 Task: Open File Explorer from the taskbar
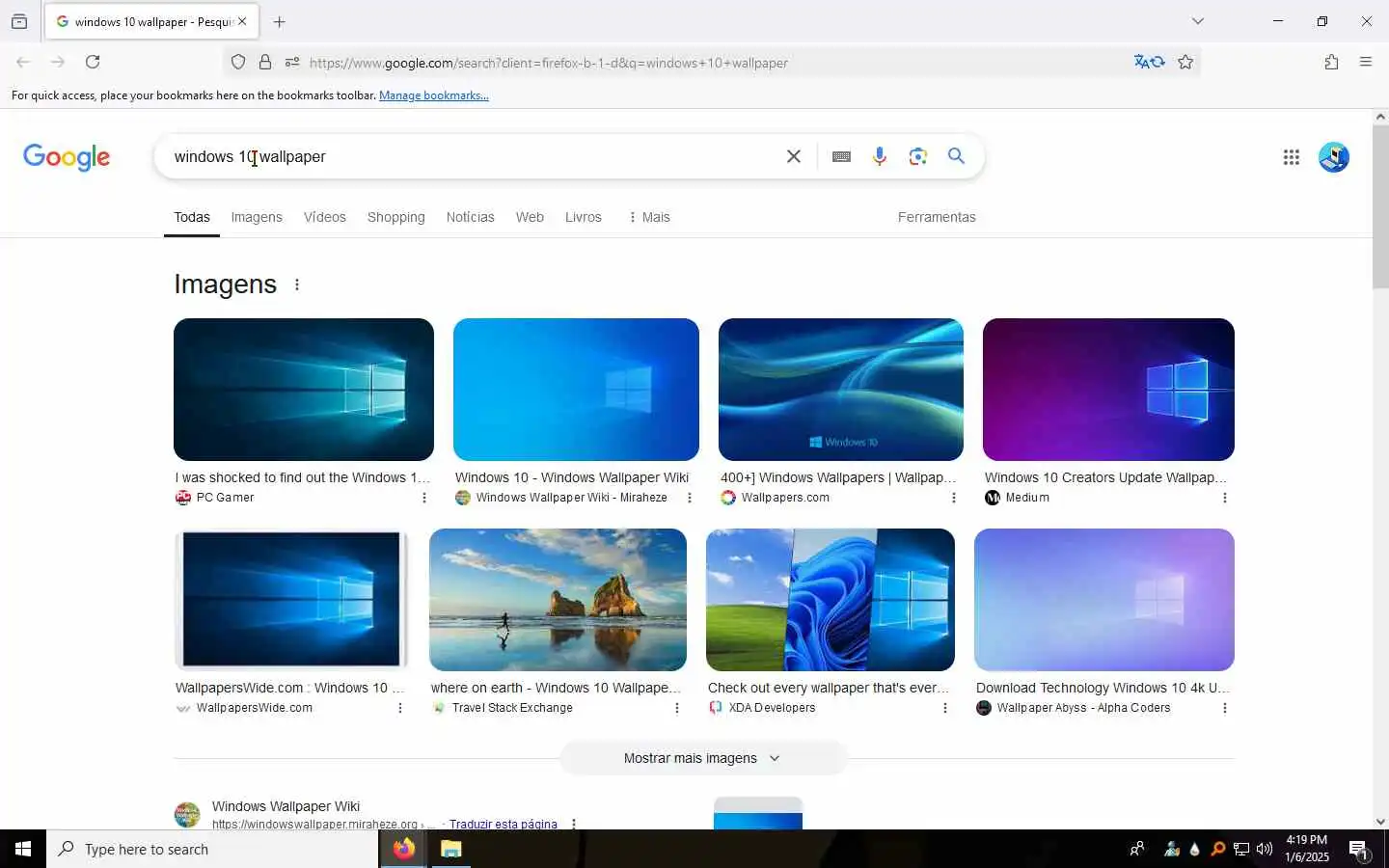coord(450,849)
